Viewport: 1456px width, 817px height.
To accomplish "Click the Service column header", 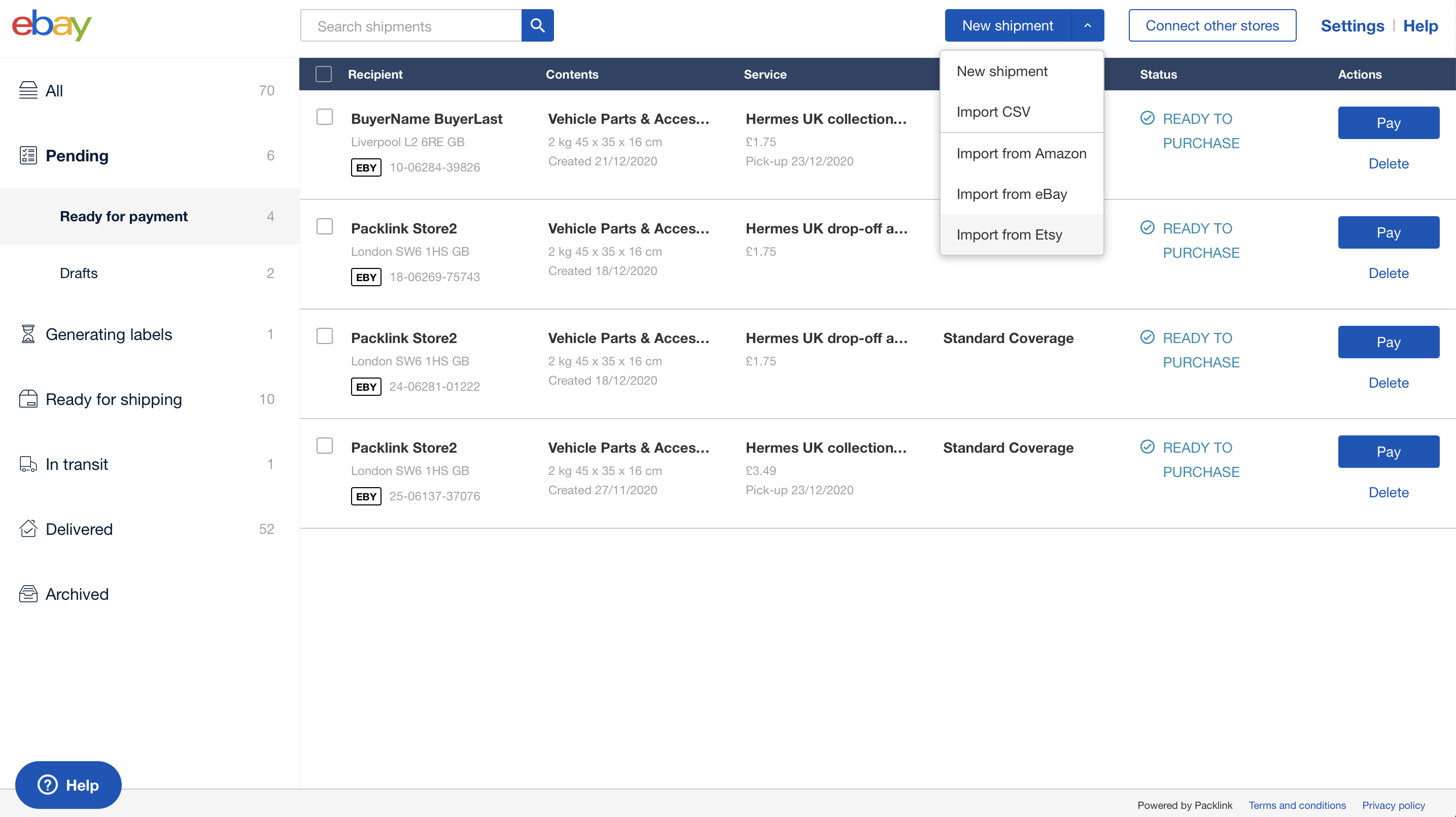I will pyautogui.click(x=766, y=74).
